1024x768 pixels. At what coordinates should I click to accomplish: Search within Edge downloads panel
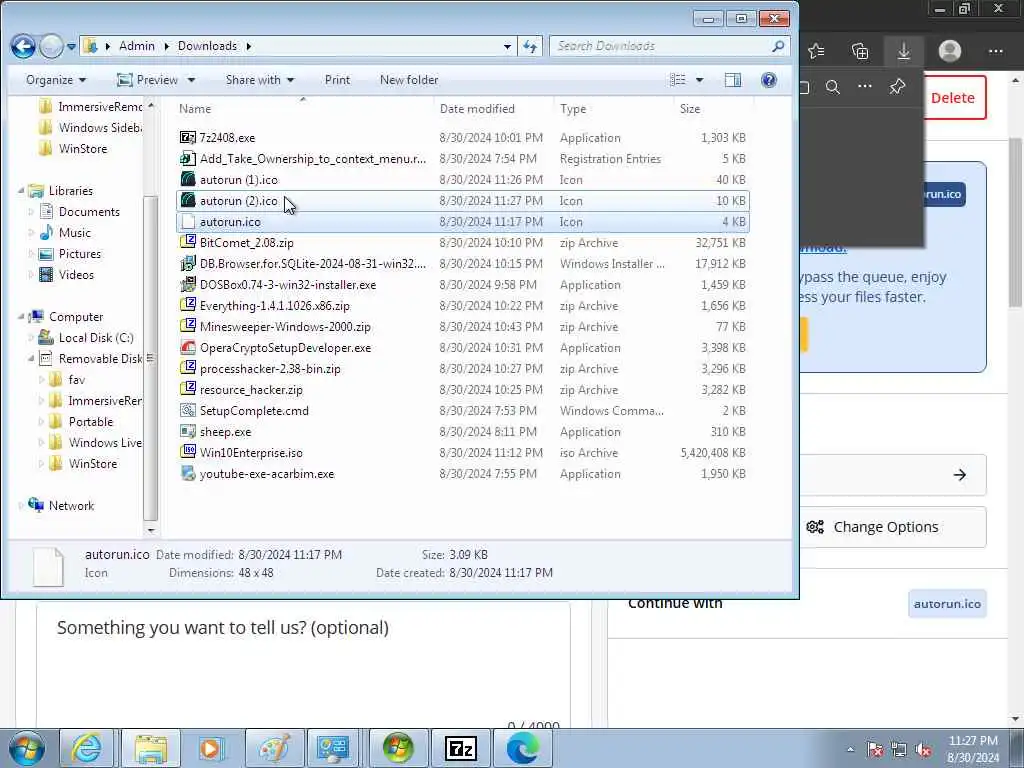tap(833, 87)
